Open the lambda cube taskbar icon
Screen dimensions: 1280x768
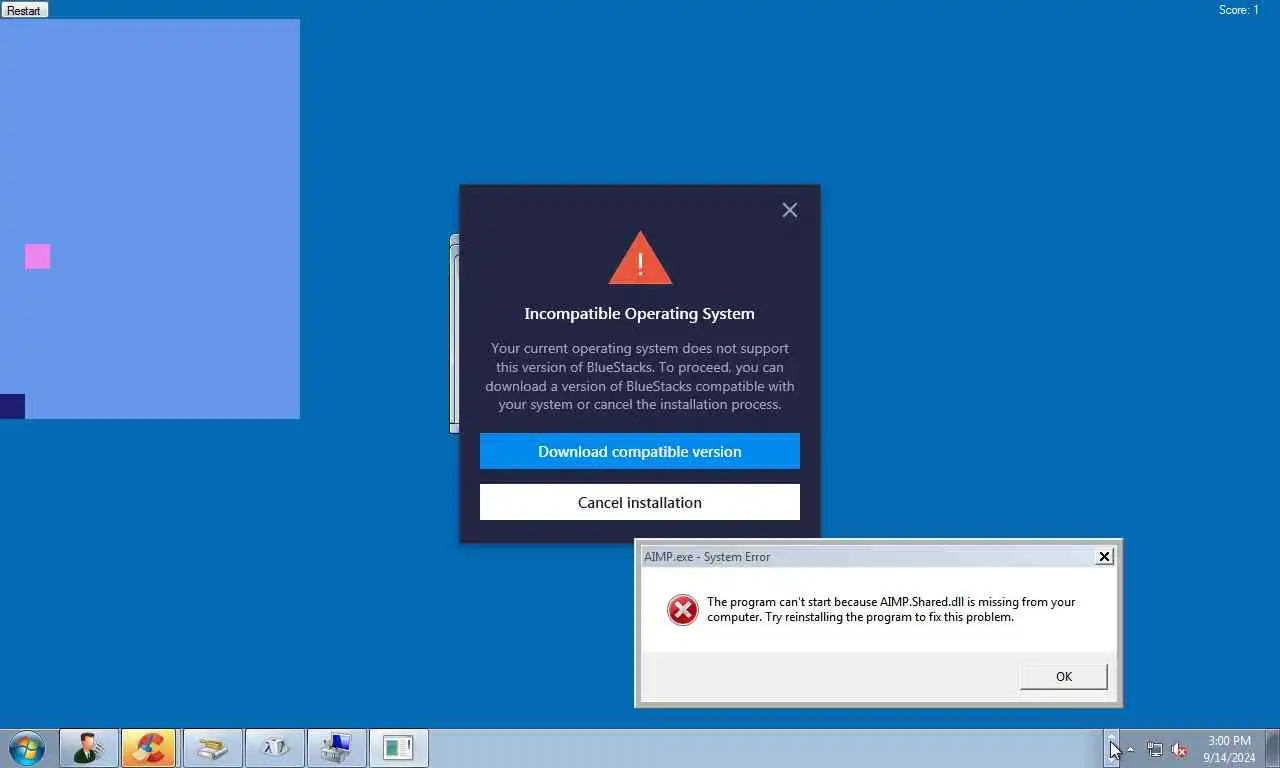coord(274,748)
